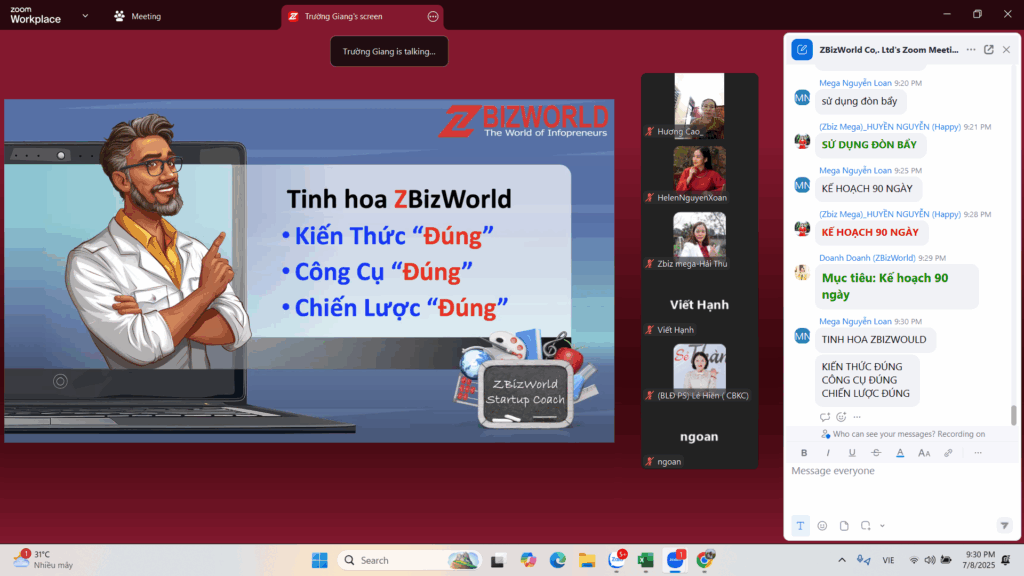Viewport: 1024px width, 576px height.
Task: Select the Viết Hạnh participant tile
Action: point(699,305)
